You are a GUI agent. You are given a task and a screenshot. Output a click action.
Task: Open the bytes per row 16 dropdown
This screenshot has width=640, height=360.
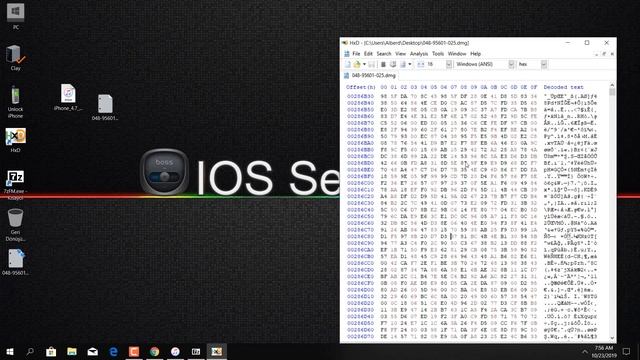click(449, 64)
